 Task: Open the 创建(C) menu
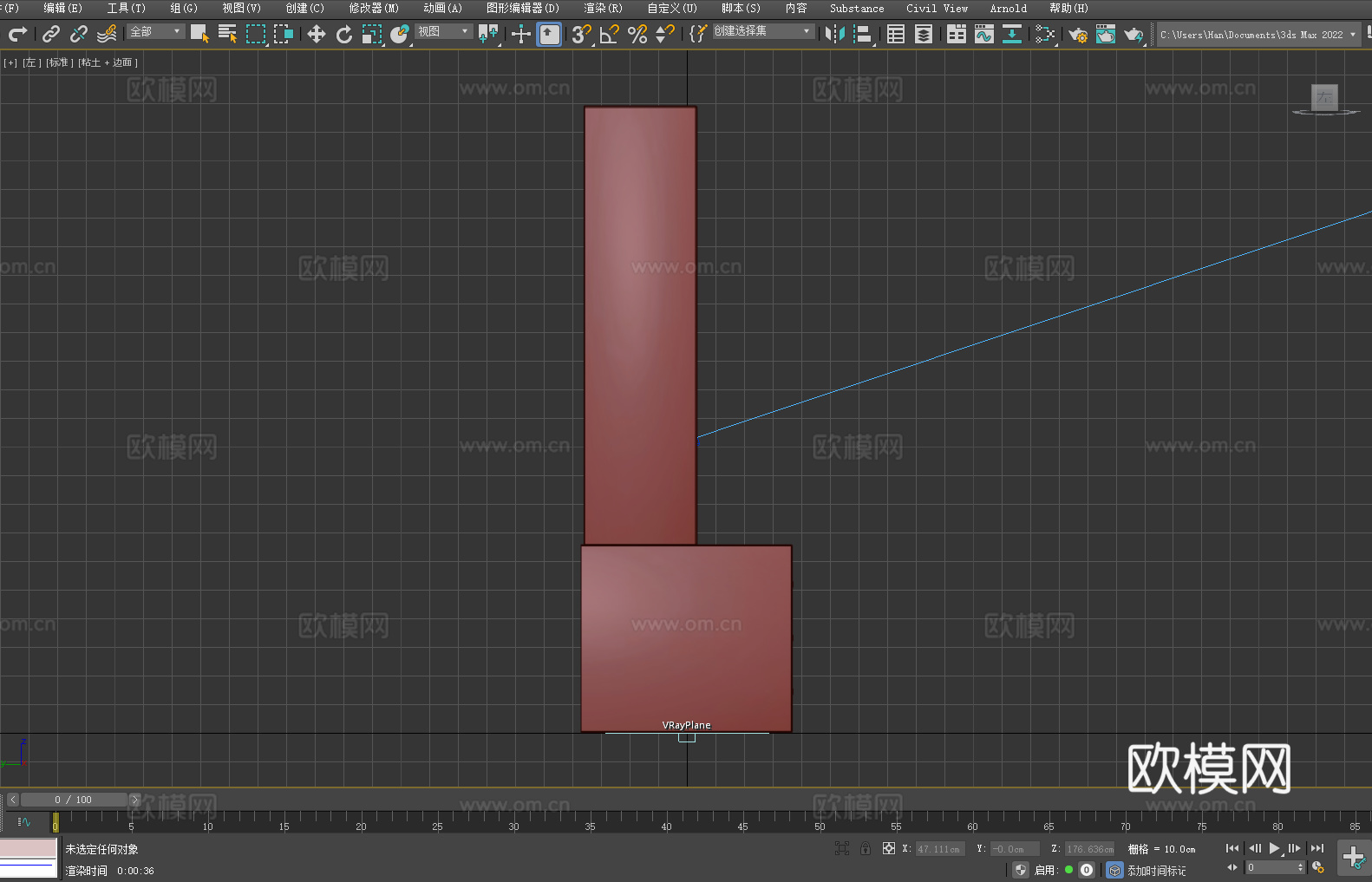tap(304, 8)
